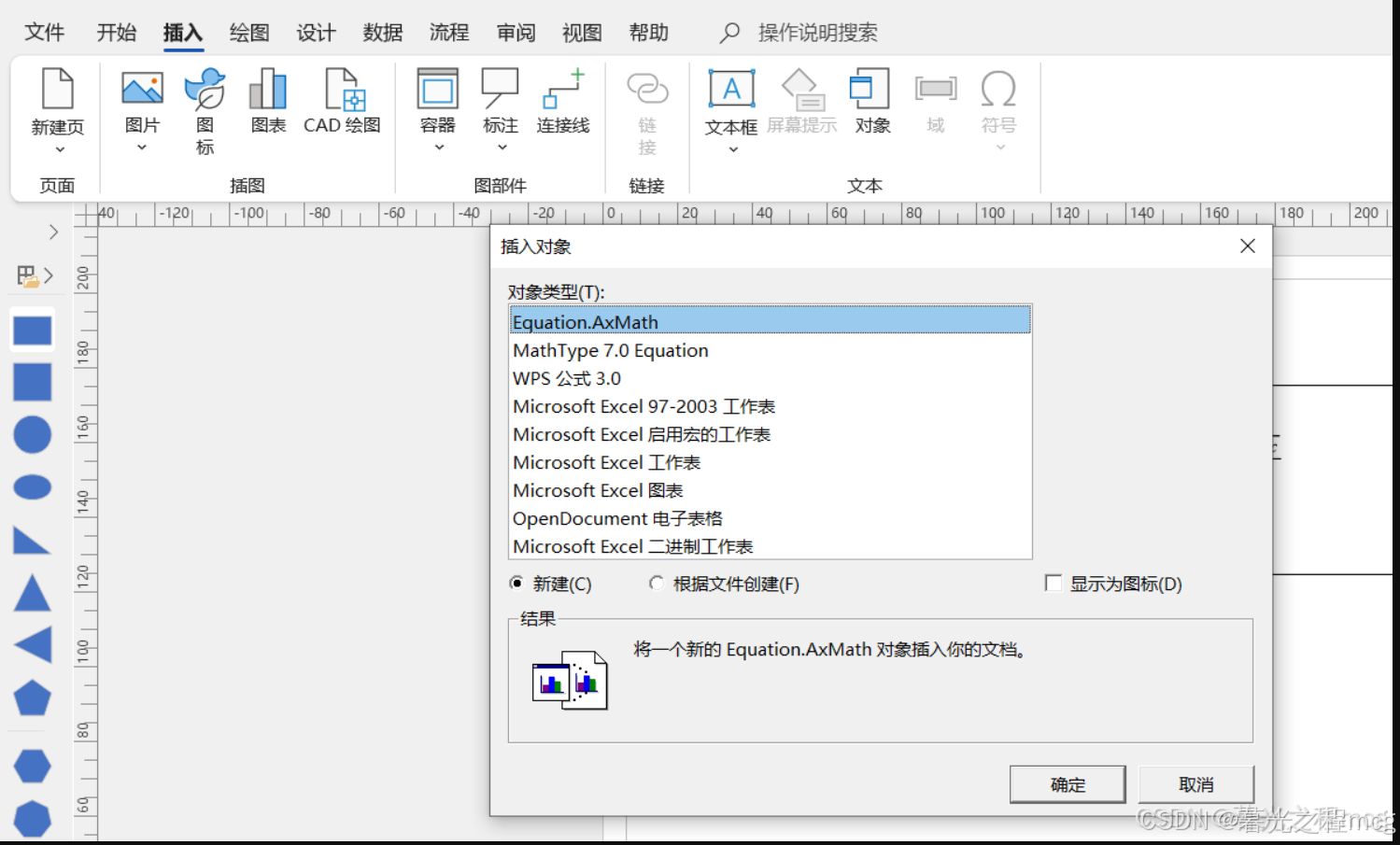Switch to the 视图 tab
Image resolution: width=1400 pixels, height=845 pixels.
pyautogui.click(x=582, y=33)
